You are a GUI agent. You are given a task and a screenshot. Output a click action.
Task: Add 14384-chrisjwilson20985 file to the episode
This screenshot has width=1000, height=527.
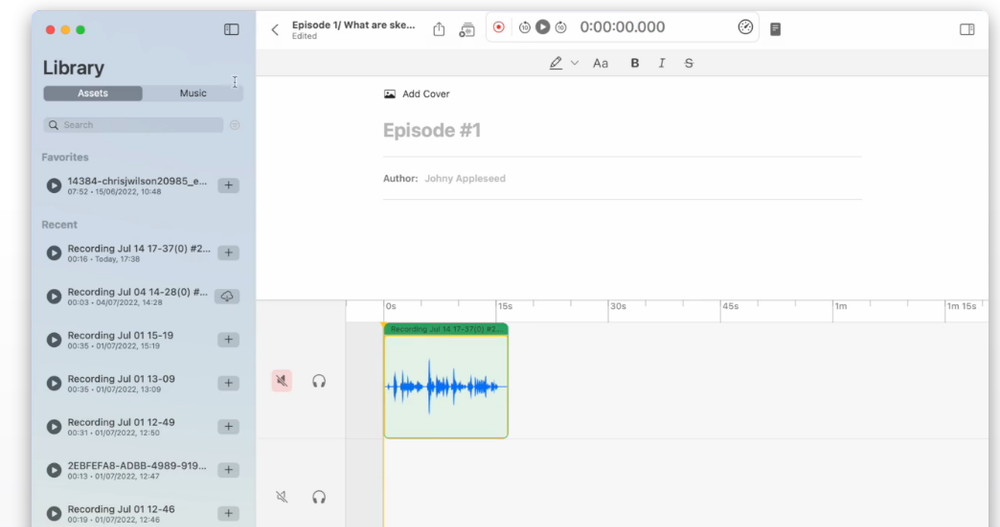click(x=228, y=186)
